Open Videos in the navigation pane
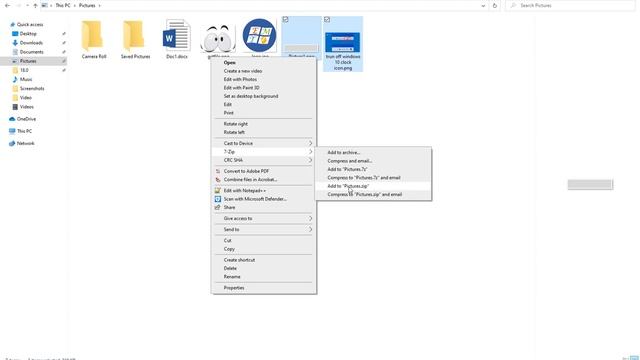The image size is (640, 360). [x=27, y=107]
